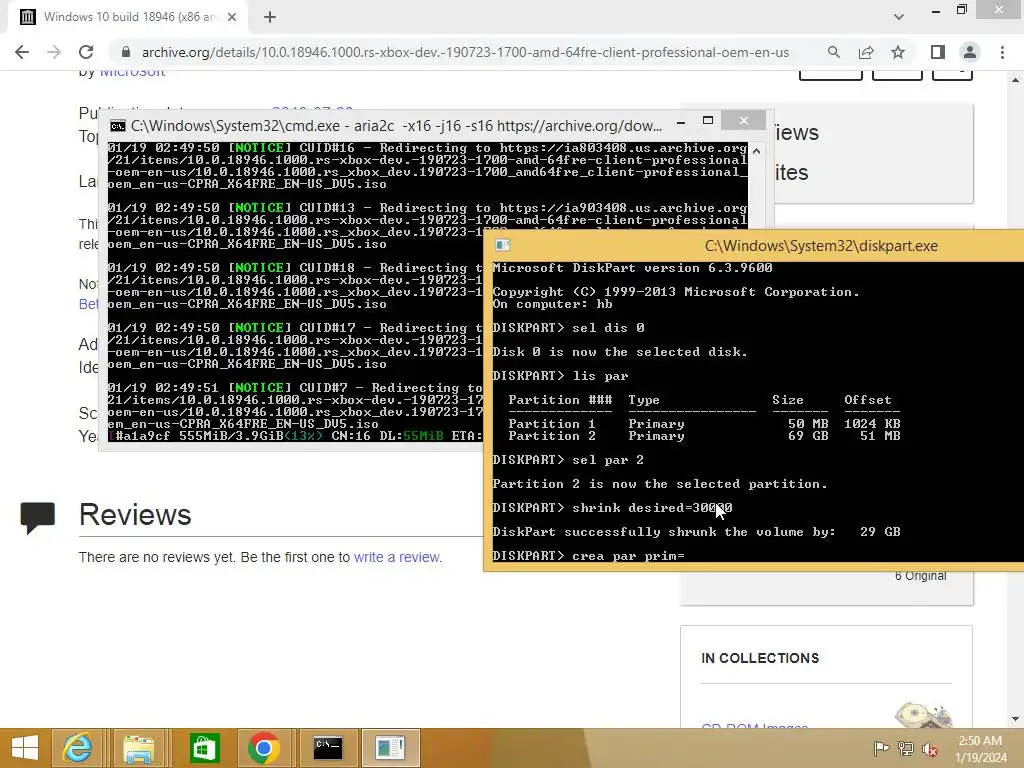
Task: Click the Action Center flag tray icon
Action: pos(881,748)
